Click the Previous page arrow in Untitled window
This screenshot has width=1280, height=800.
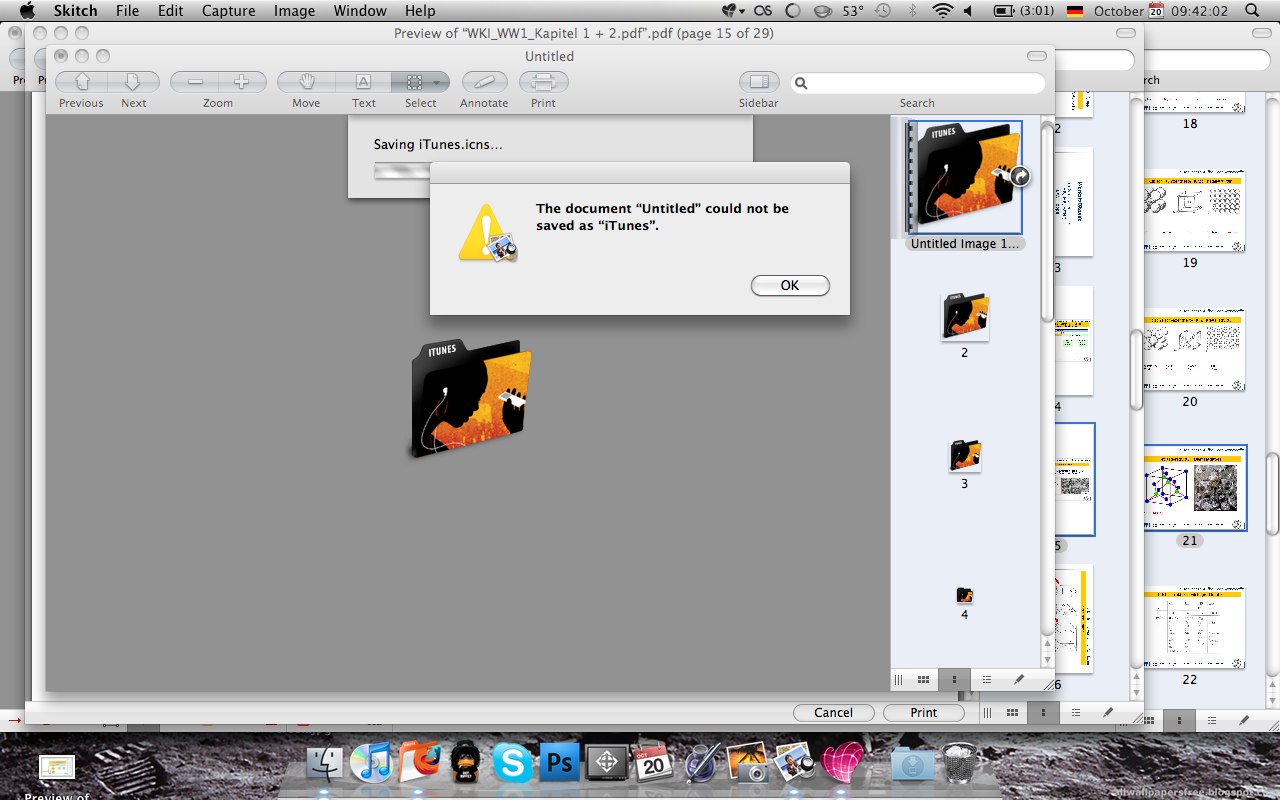[82, 82]
